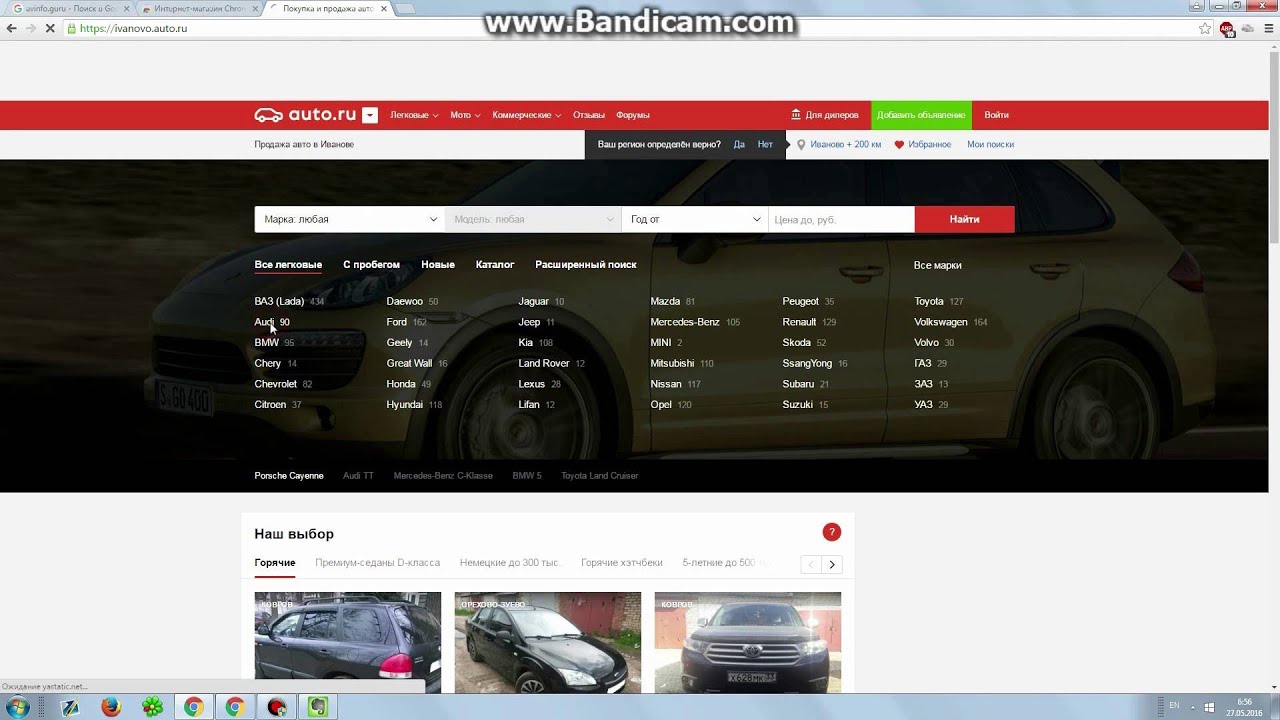Click the browser address bar
This screenshot has height=720, width=1280.
pos(630,28)
